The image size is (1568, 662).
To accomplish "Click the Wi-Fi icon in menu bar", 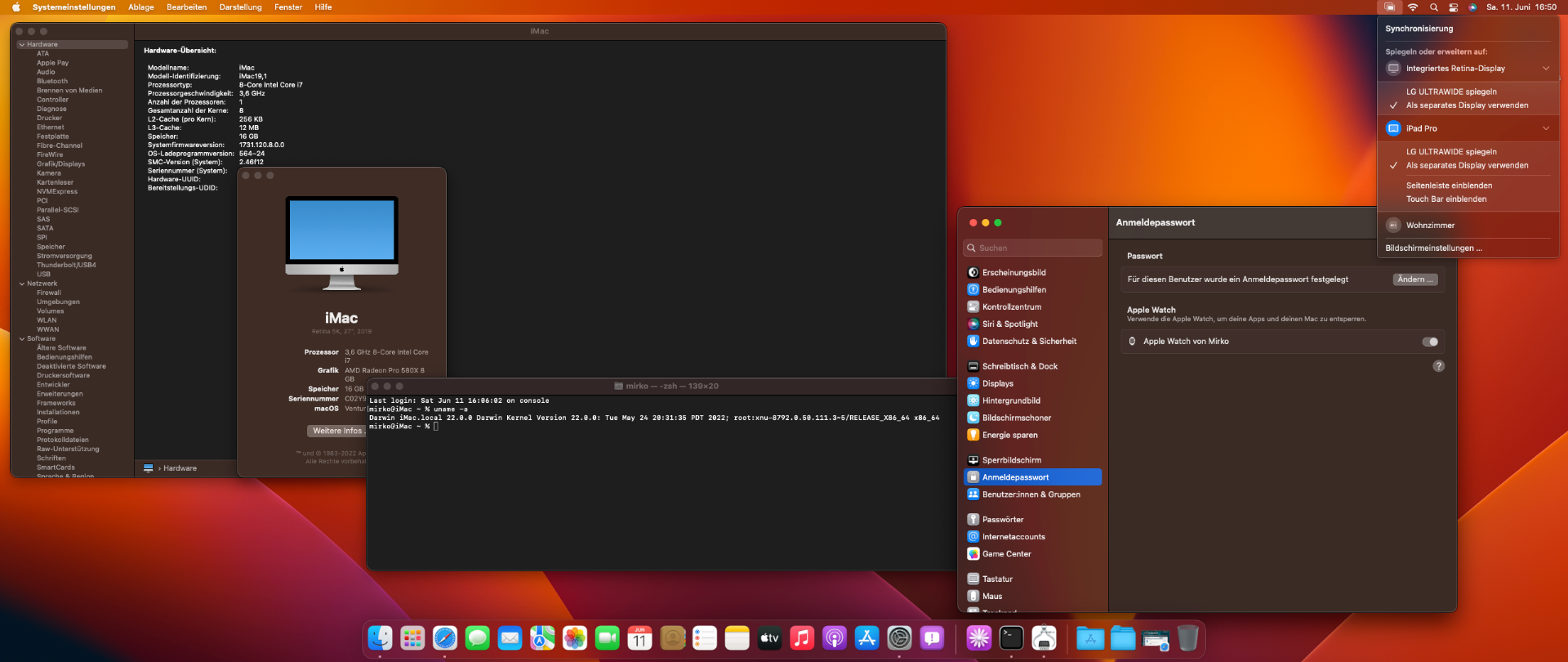I will pyautogui.click(x=1412, y=7).
